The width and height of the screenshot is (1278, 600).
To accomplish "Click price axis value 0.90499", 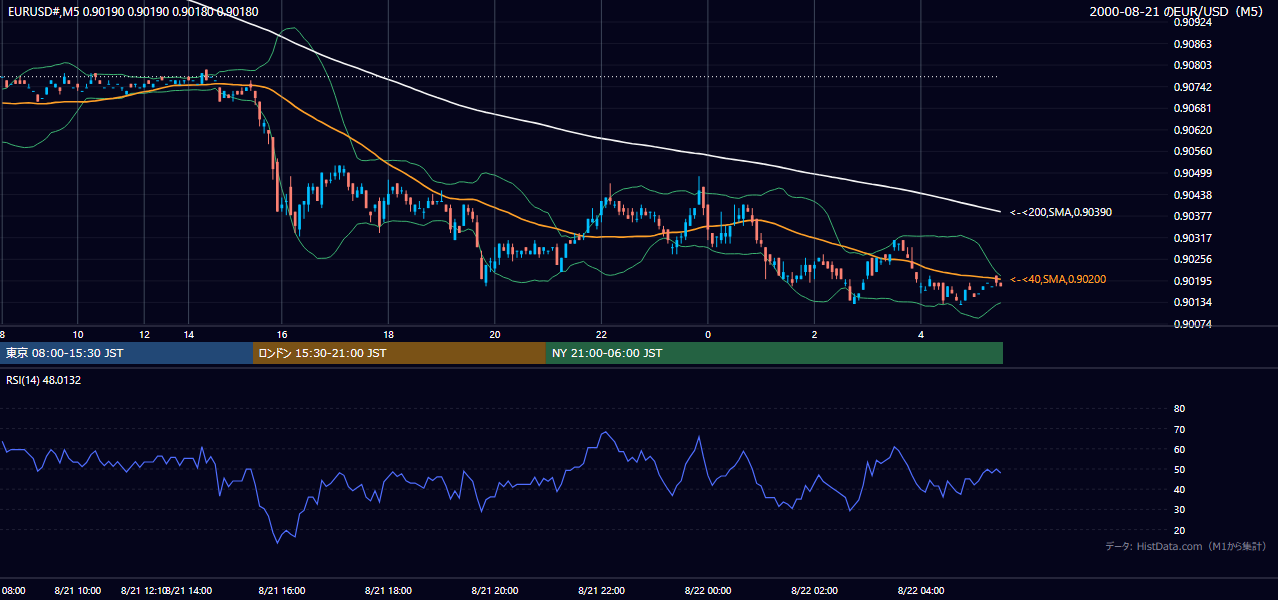I will click(x=1191, y=173).
